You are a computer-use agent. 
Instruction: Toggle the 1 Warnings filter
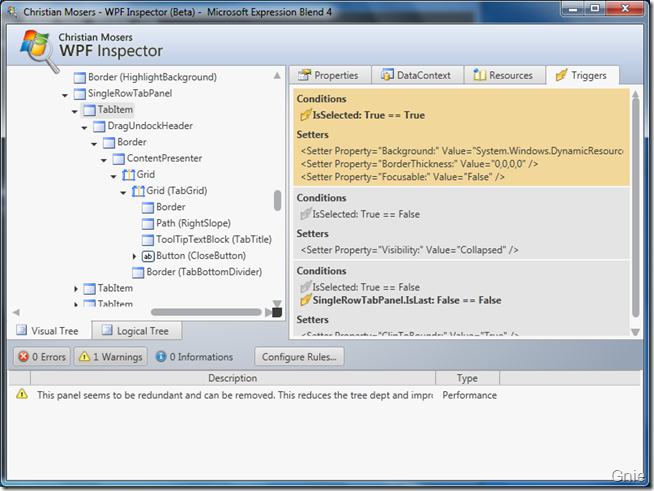point(111,357)
